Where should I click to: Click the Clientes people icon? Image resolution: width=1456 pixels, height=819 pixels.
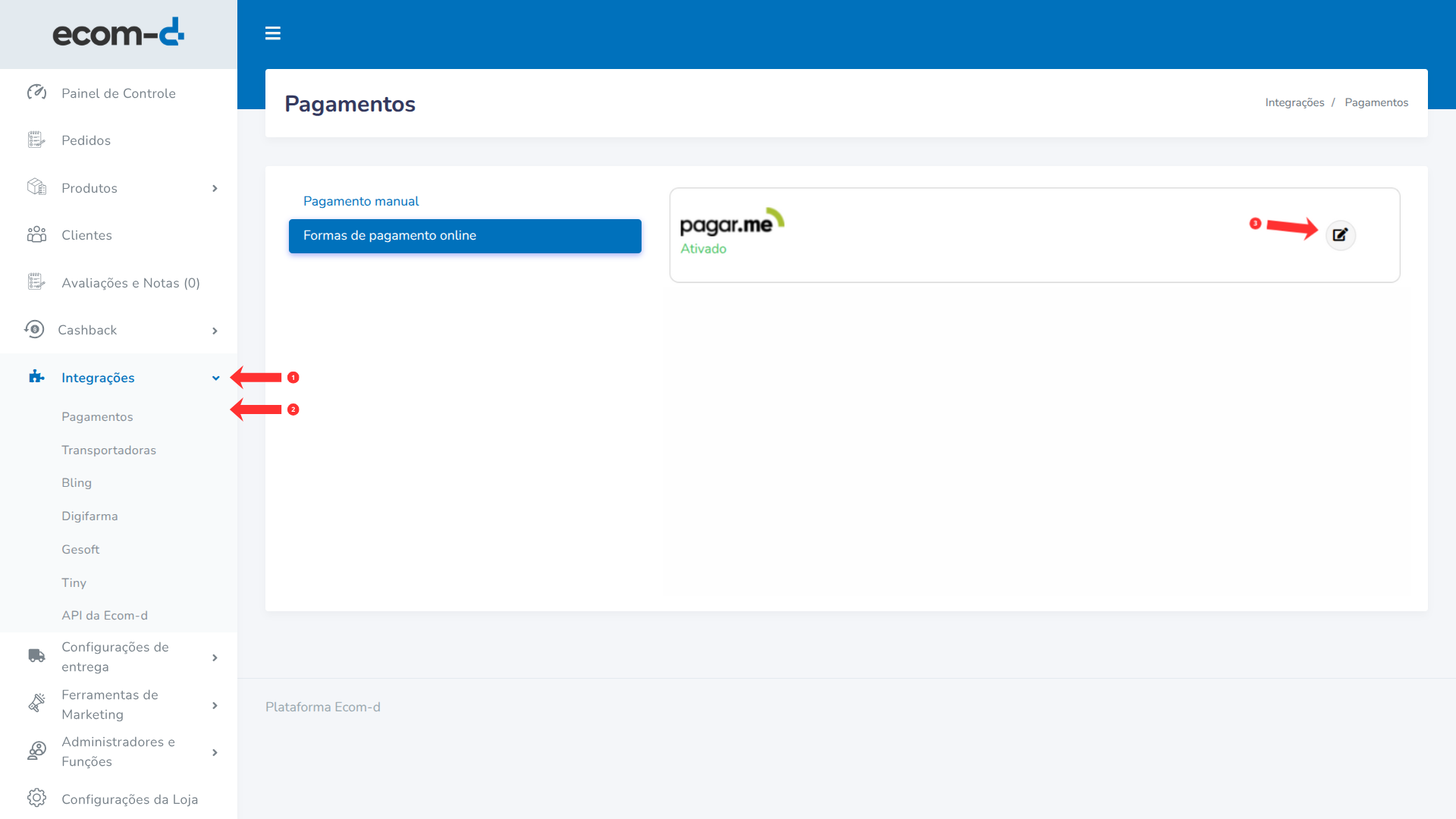(x=36, y=234)
